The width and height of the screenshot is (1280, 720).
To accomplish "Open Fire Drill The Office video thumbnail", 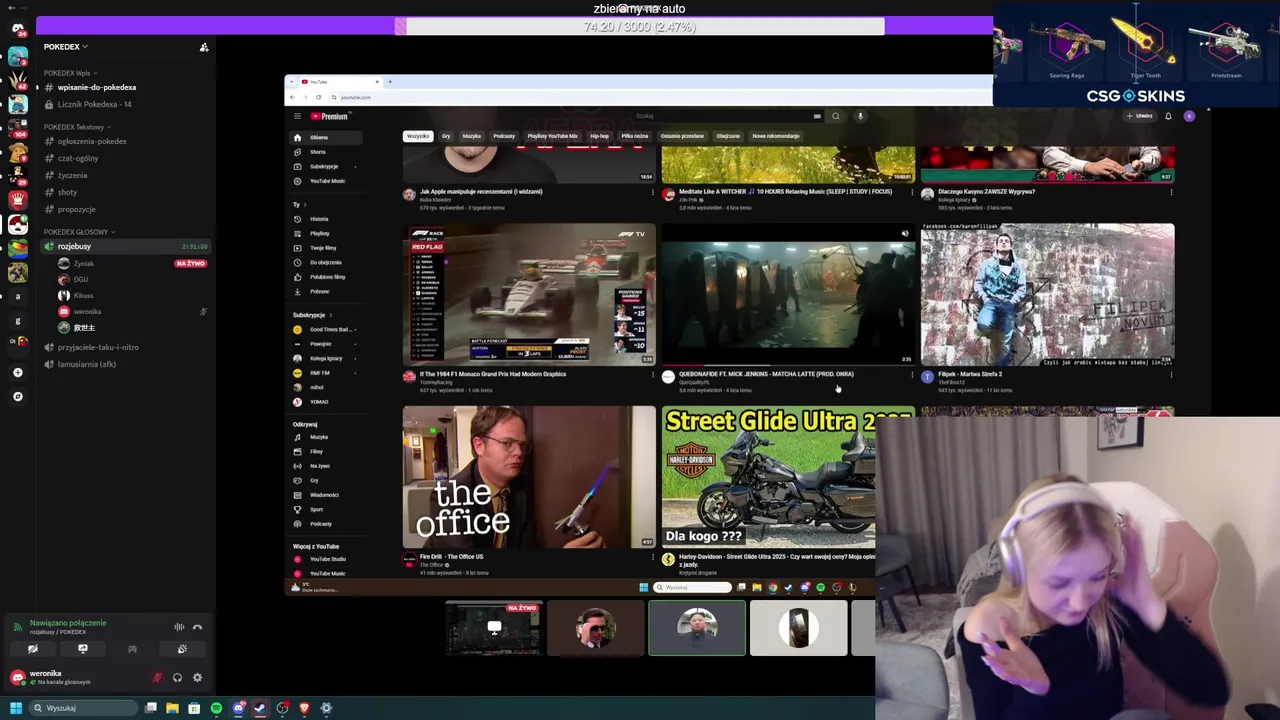I will 529,477.
